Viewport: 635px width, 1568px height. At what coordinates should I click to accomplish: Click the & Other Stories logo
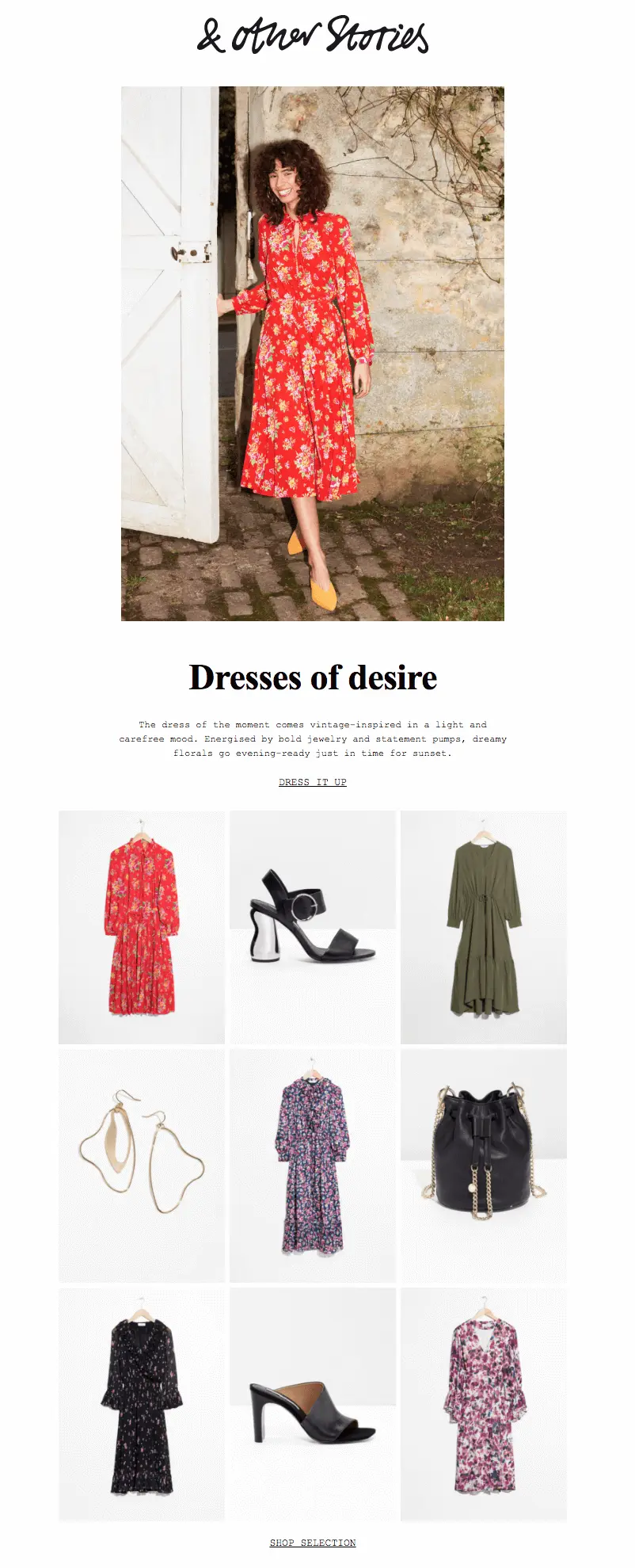[313, 35]
